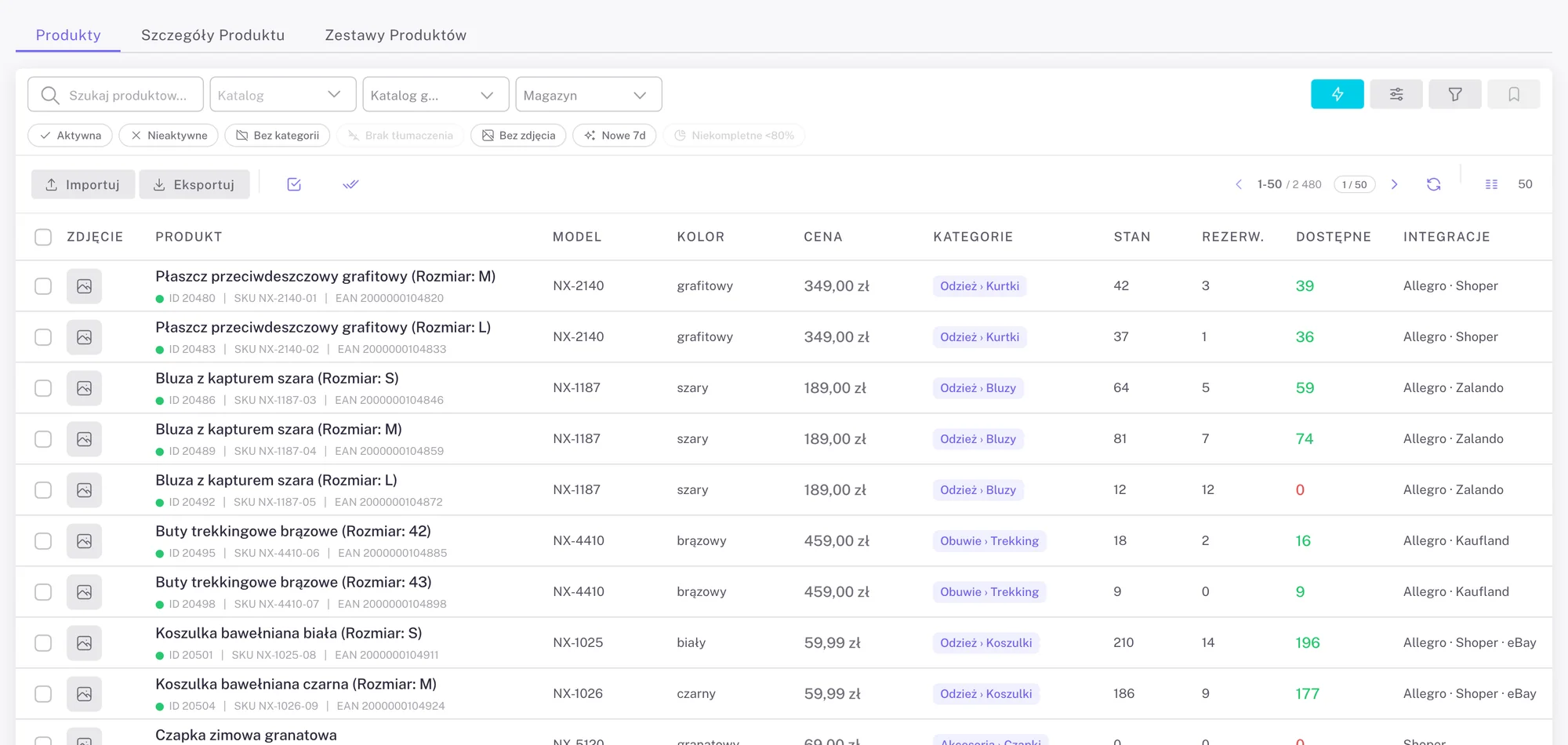The width and height of the screenshot is (1568, 745).
Task: Check the Płaszcz grafitowy Rozmiar L row
Action: [x=43, y=337]
